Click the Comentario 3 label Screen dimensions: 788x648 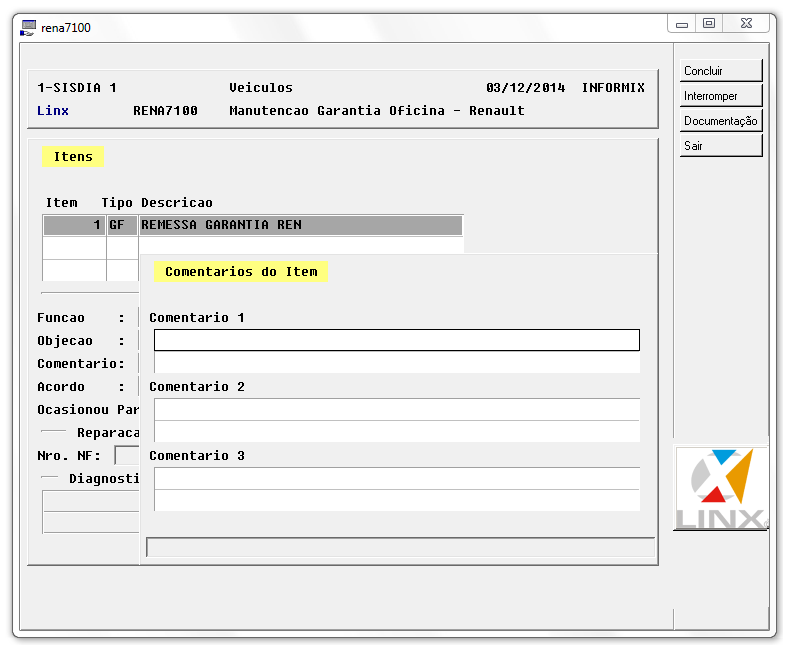pyautogui.click(x=197, y=455)
